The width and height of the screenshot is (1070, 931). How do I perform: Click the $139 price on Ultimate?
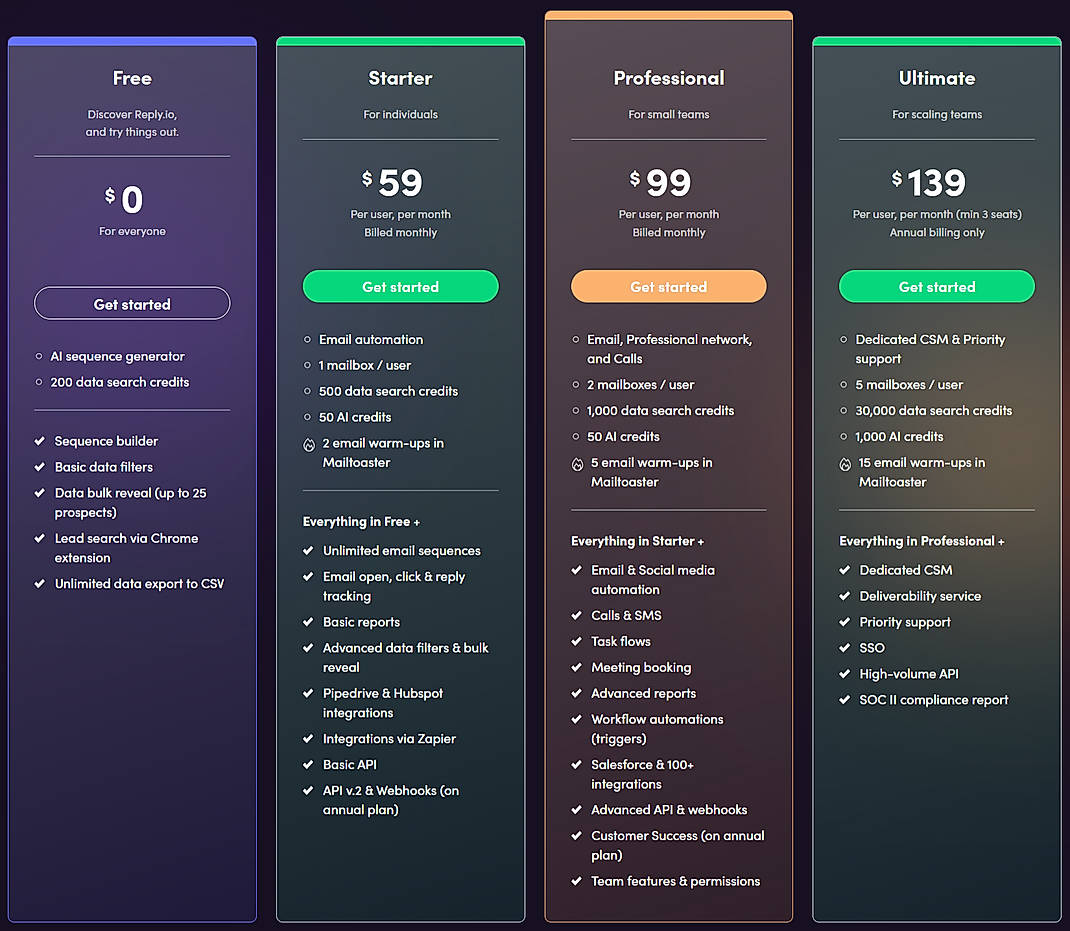(x=936, y=183)
